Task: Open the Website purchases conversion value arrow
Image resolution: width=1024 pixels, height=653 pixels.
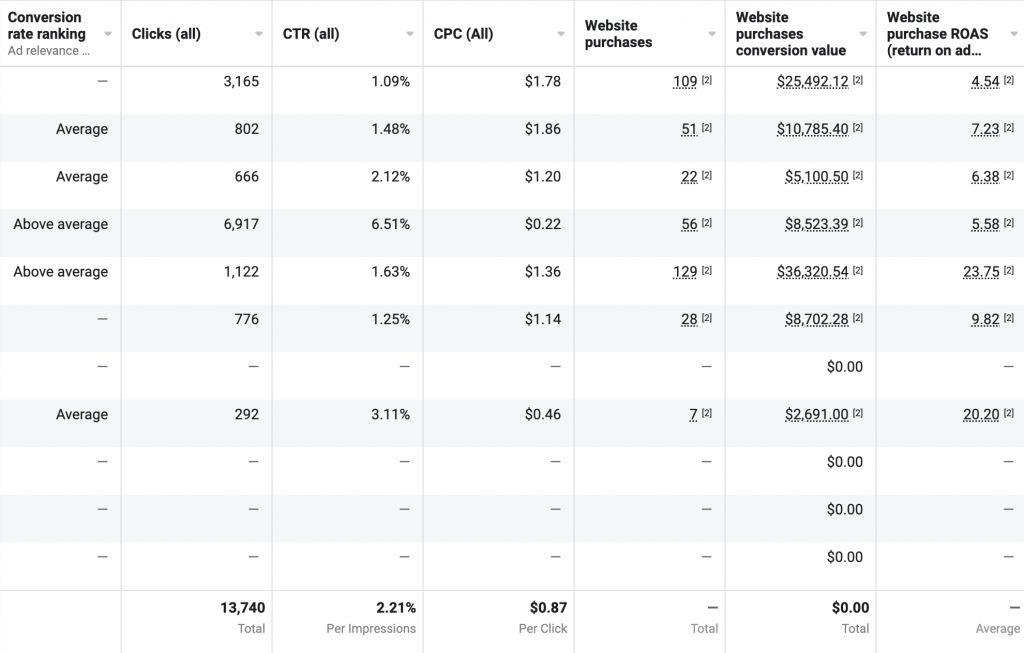Action: click(x=865, y=32)
